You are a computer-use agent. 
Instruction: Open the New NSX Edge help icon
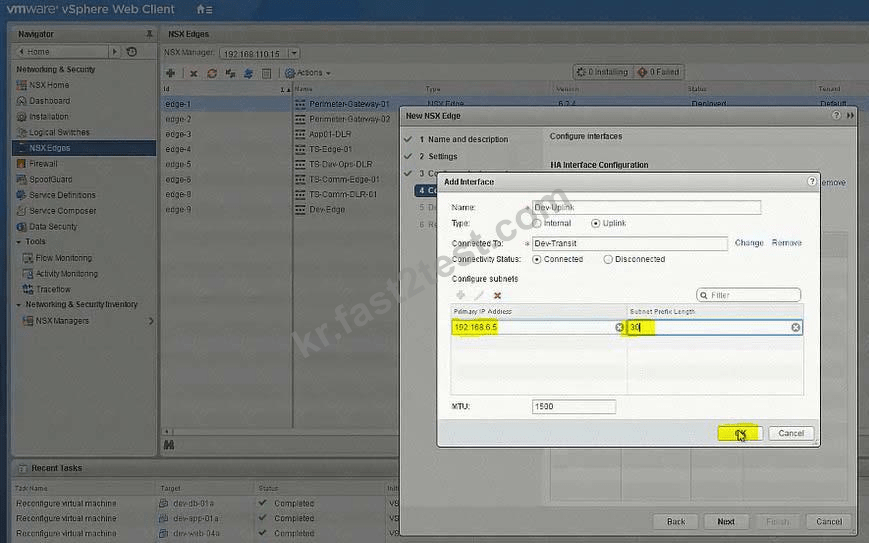point(836,115)
